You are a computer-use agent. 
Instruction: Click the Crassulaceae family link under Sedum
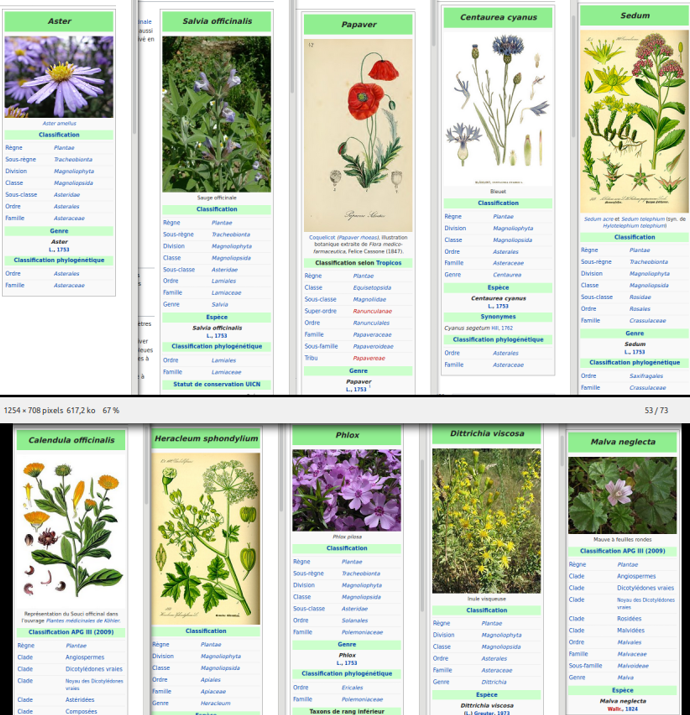(x=648, y=321)
